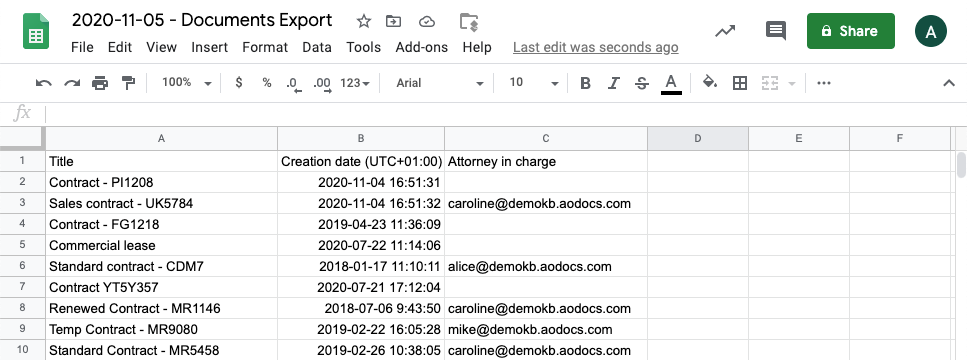
Task: Open the move to folder icon
Action: (393, 22)
